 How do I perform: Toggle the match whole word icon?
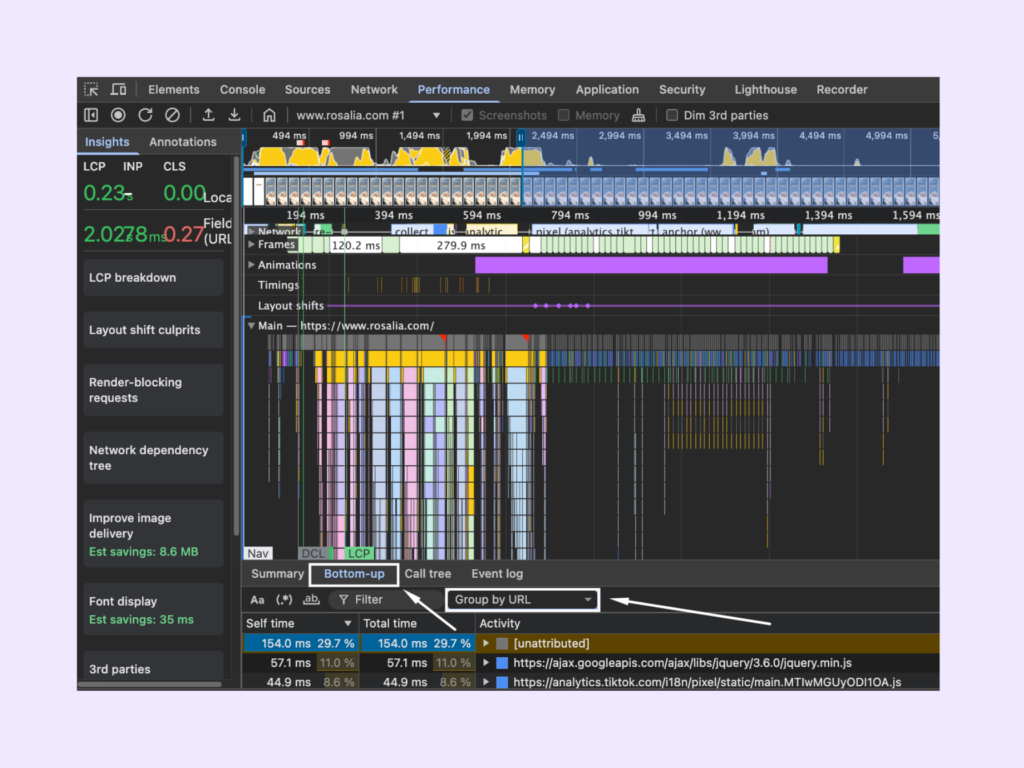312,600
